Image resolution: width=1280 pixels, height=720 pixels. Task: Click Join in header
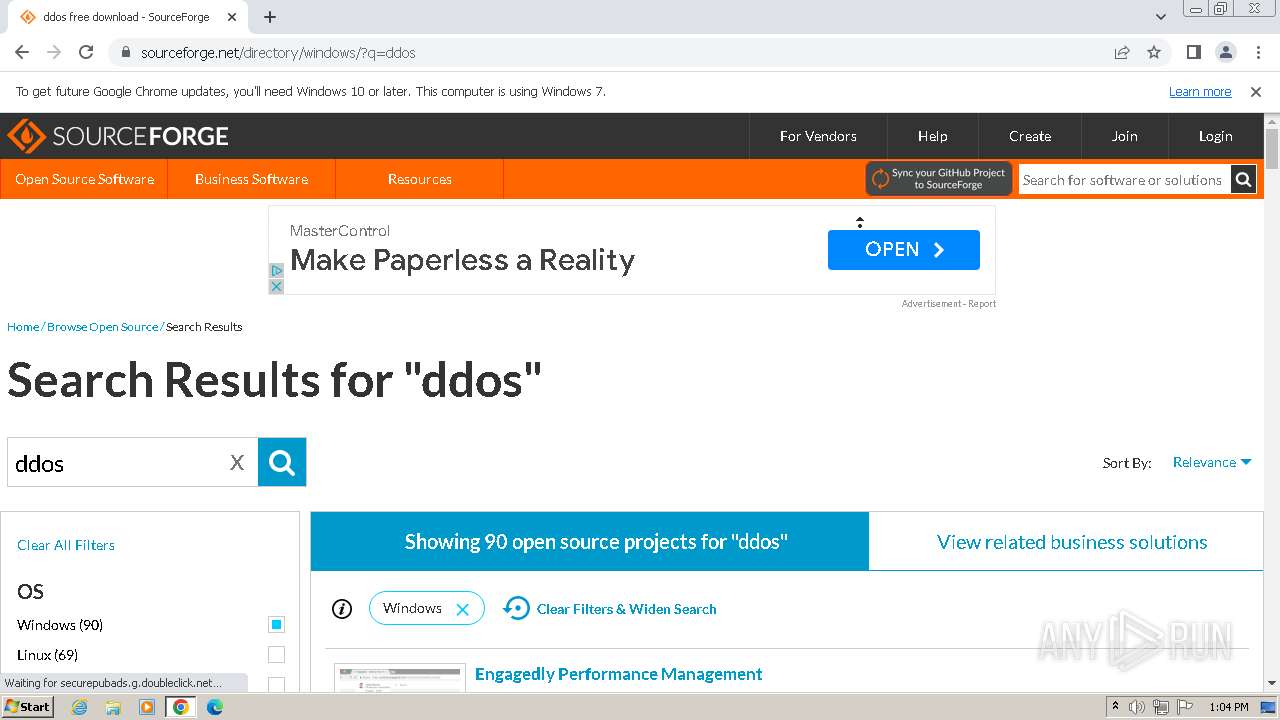(1124, 136)
